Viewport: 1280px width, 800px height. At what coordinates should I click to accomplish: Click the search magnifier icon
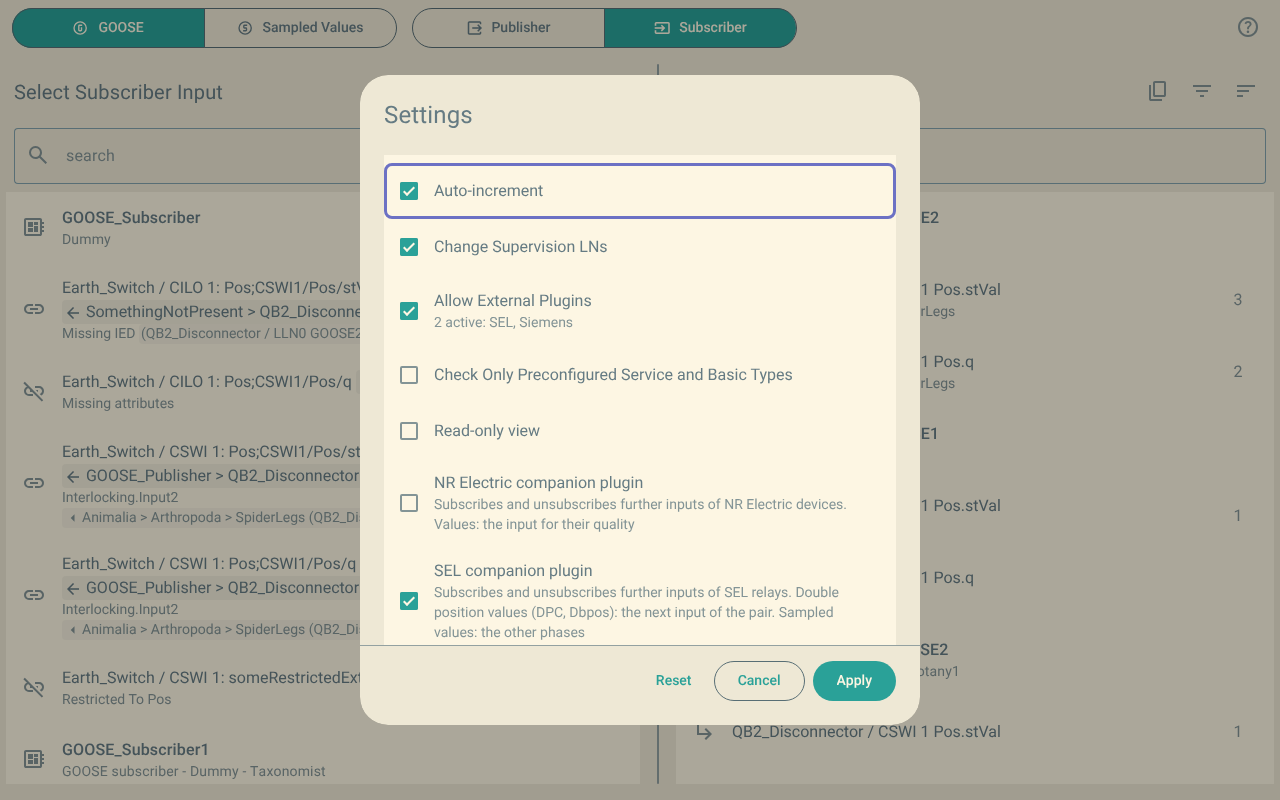click(x=38, y=155)
